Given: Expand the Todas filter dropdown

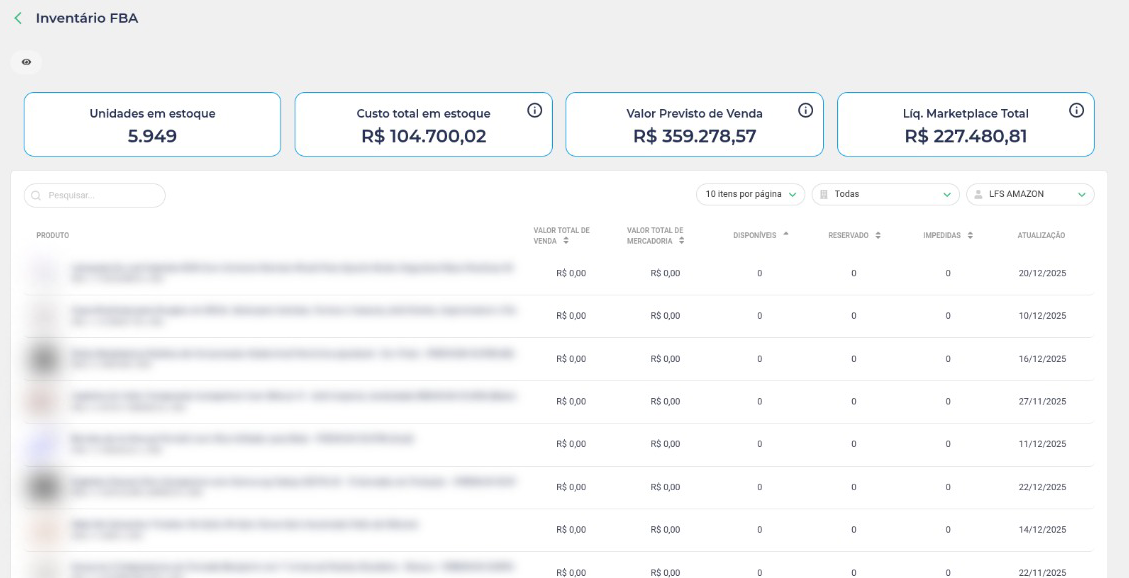Looking at the screenshot, I should pos(885,195).
